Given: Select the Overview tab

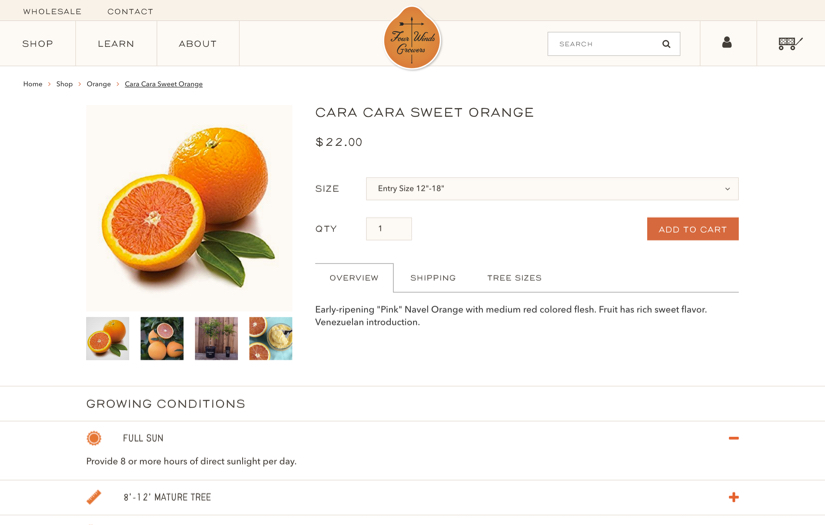Looking at the screenshot, I should 354,278.
